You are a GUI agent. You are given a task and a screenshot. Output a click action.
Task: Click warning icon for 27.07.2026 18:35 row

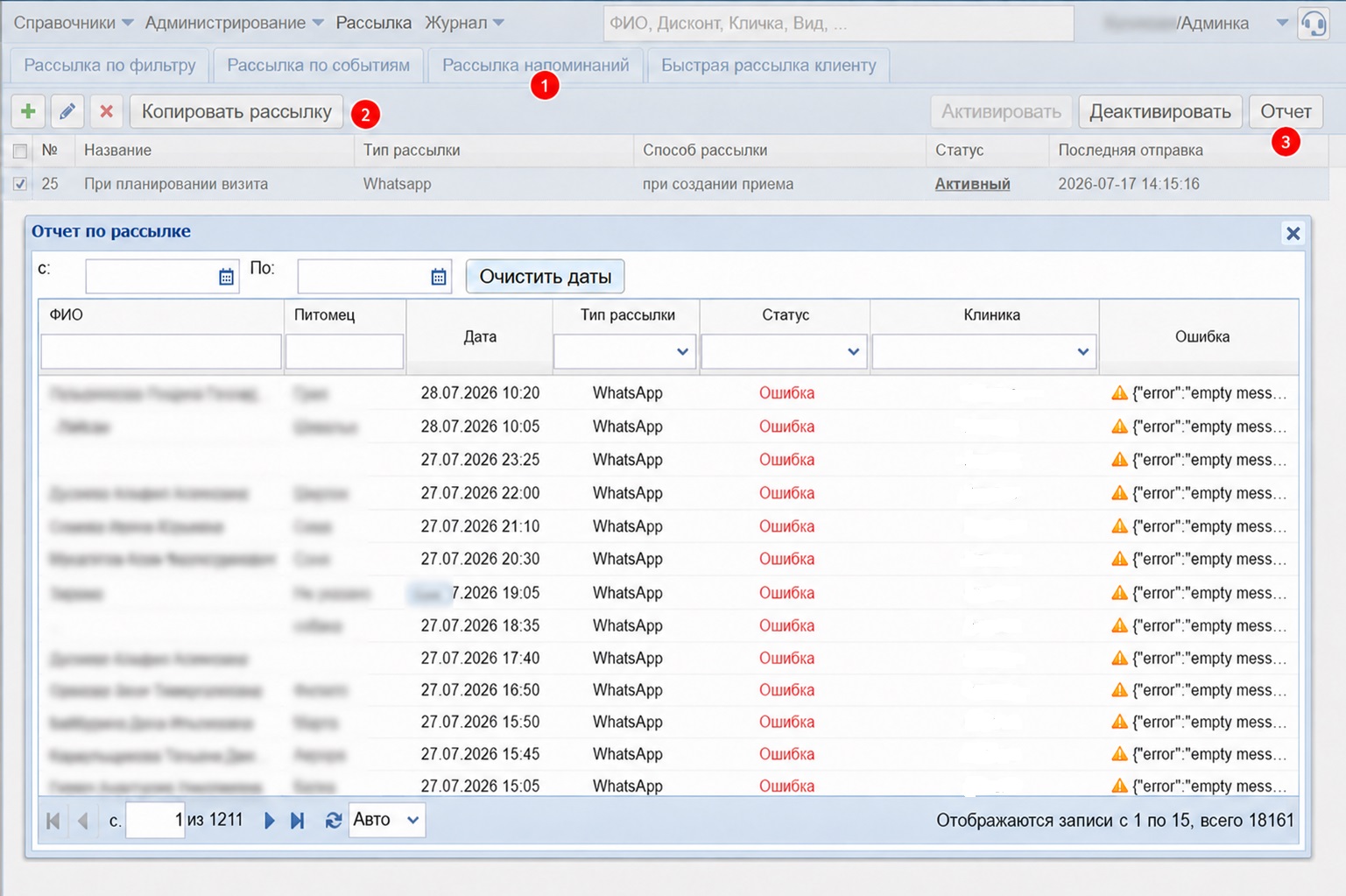[1119, 624]
